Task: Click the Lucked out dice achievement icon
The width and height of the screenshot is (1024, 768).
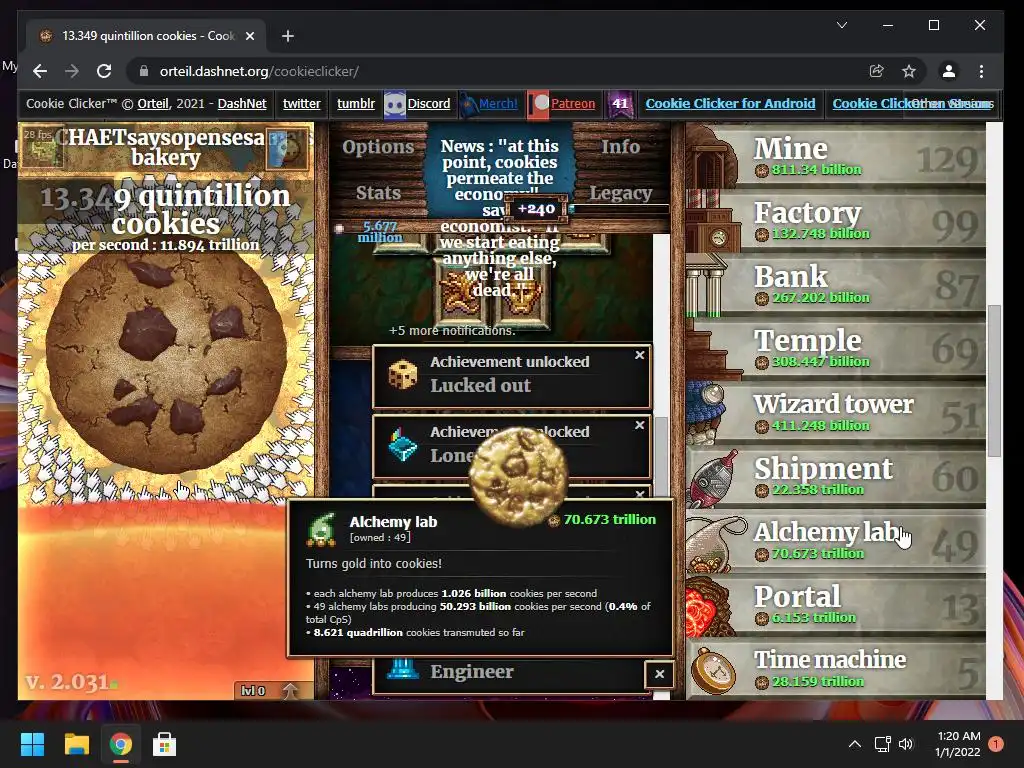Action: tap(402, 375)
